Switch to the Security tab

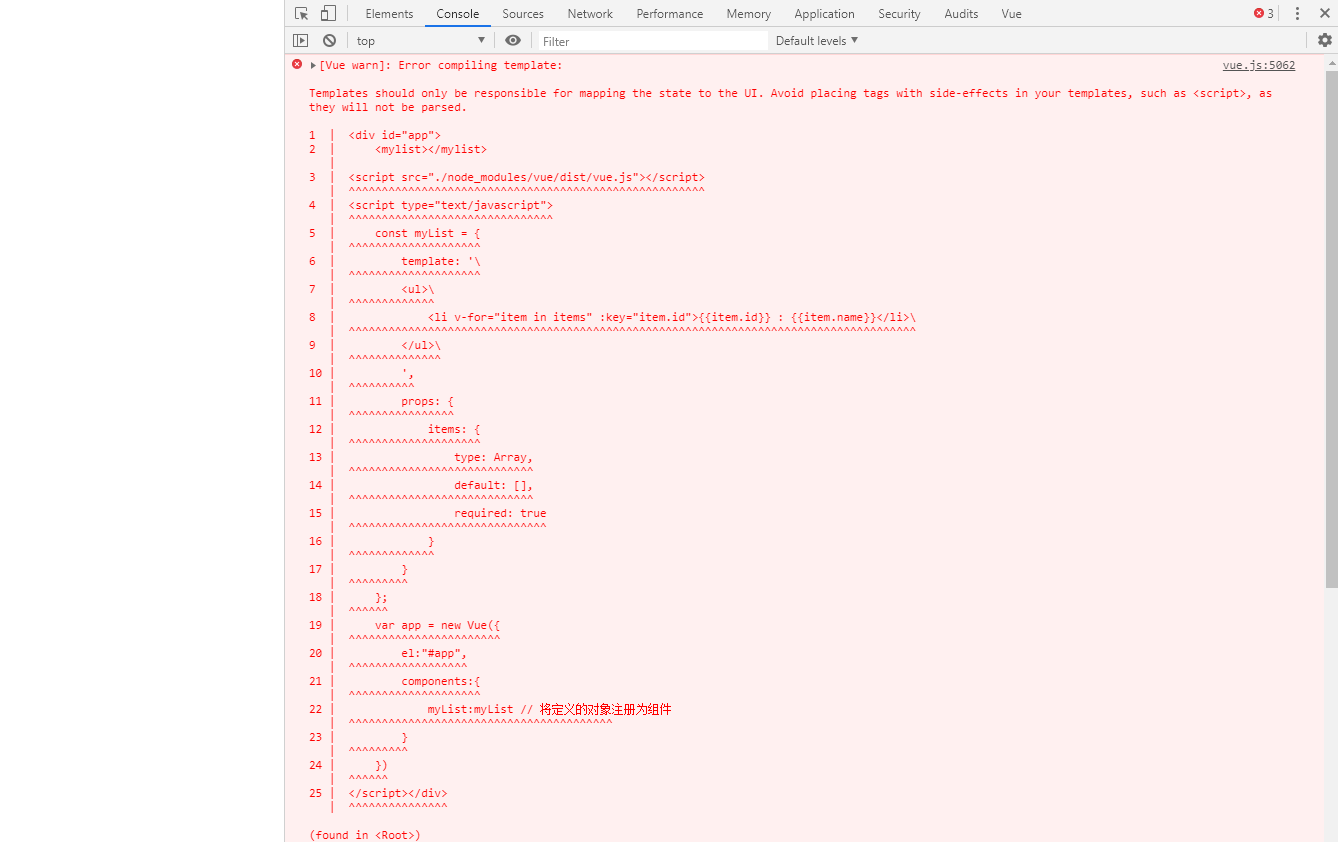[899, 14]
